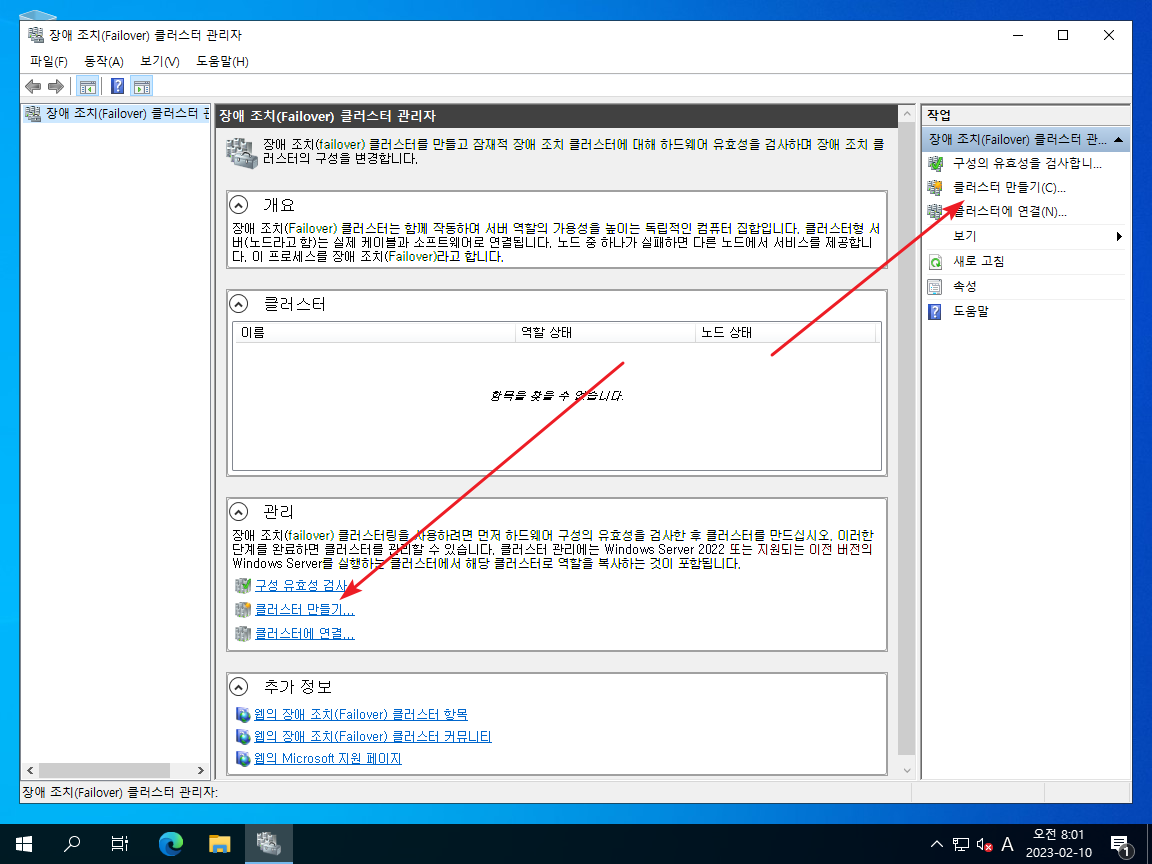Click the muted volume tray icon

[984, 845]
